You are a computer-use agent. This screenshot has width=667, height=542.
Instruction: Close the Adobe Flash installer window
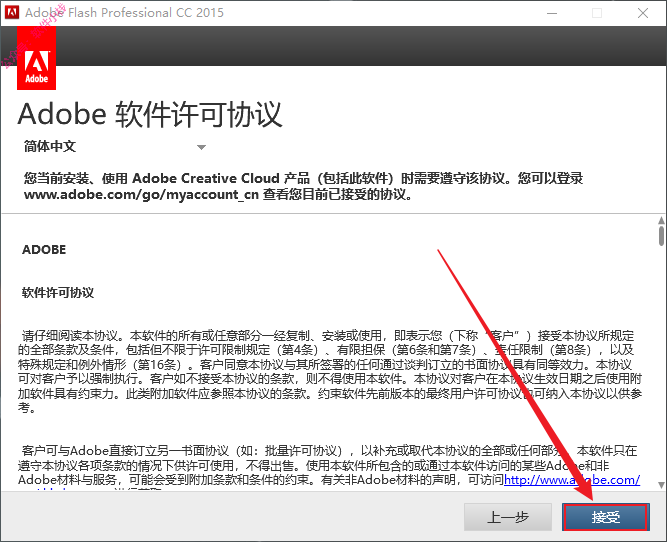click(x=643, y=13)
